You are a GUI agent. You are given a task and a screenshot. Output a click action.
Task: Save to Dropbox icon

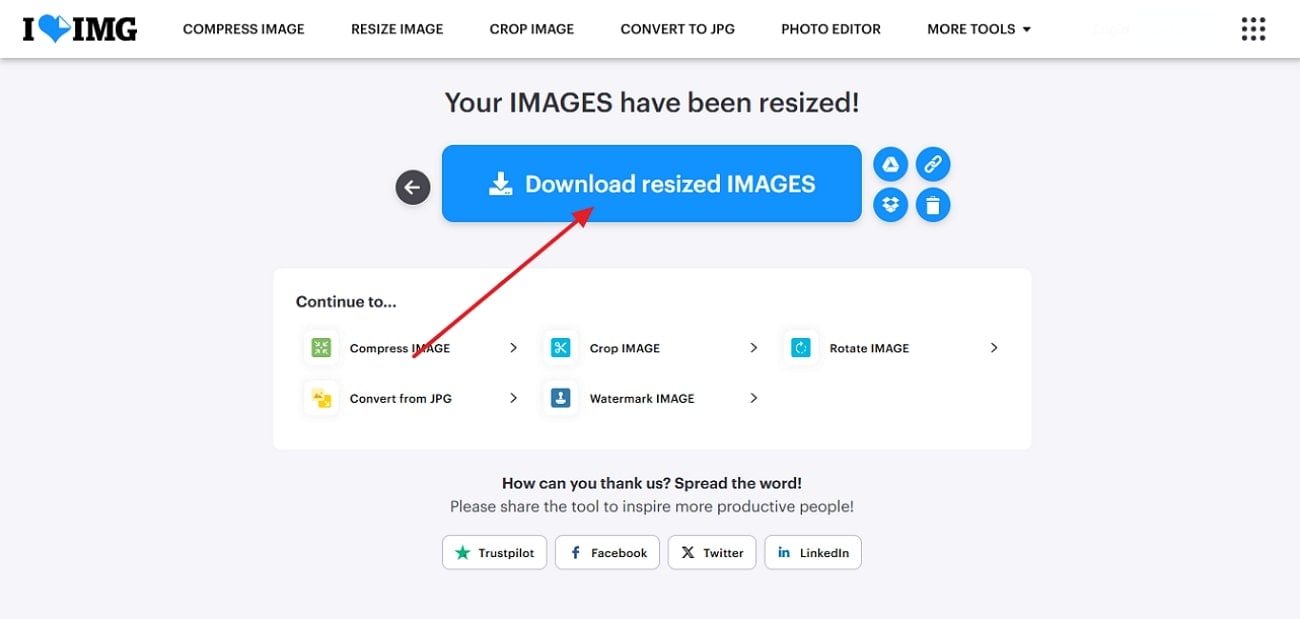tap(891, 205)
